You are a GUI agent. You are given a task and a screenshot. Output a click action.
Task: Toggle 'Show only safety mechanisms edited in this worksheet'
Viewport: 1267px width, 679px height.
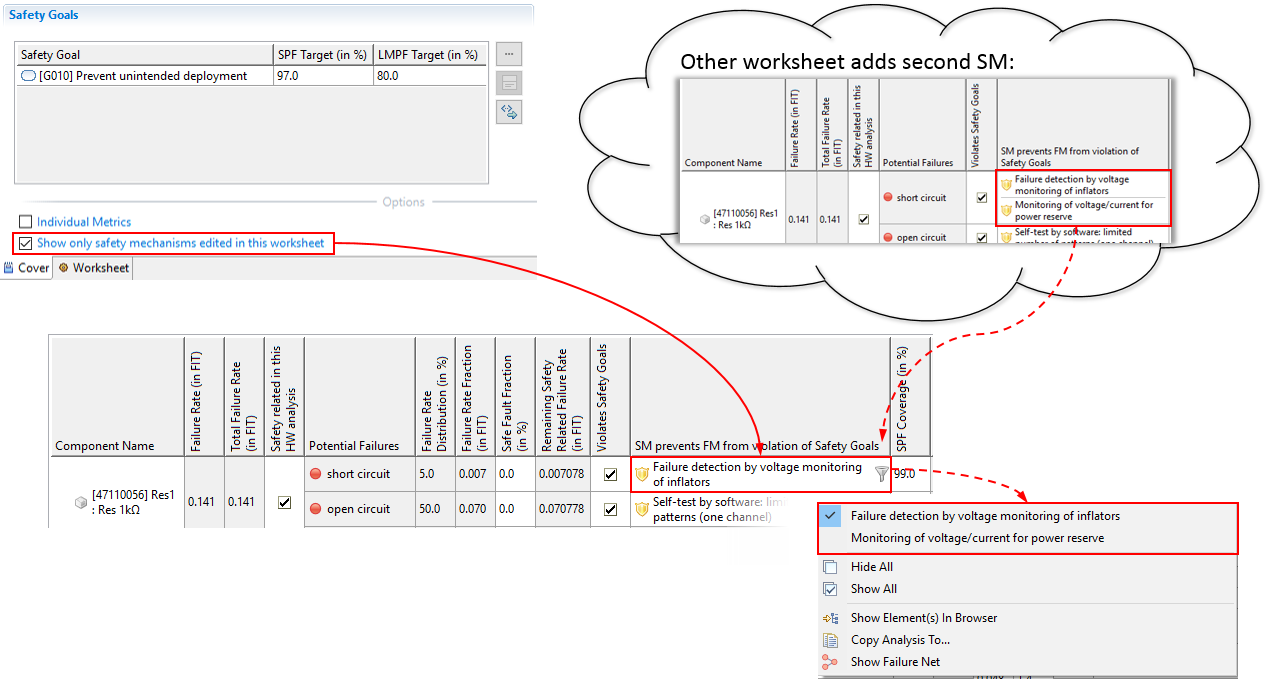[x=26, y=243]
